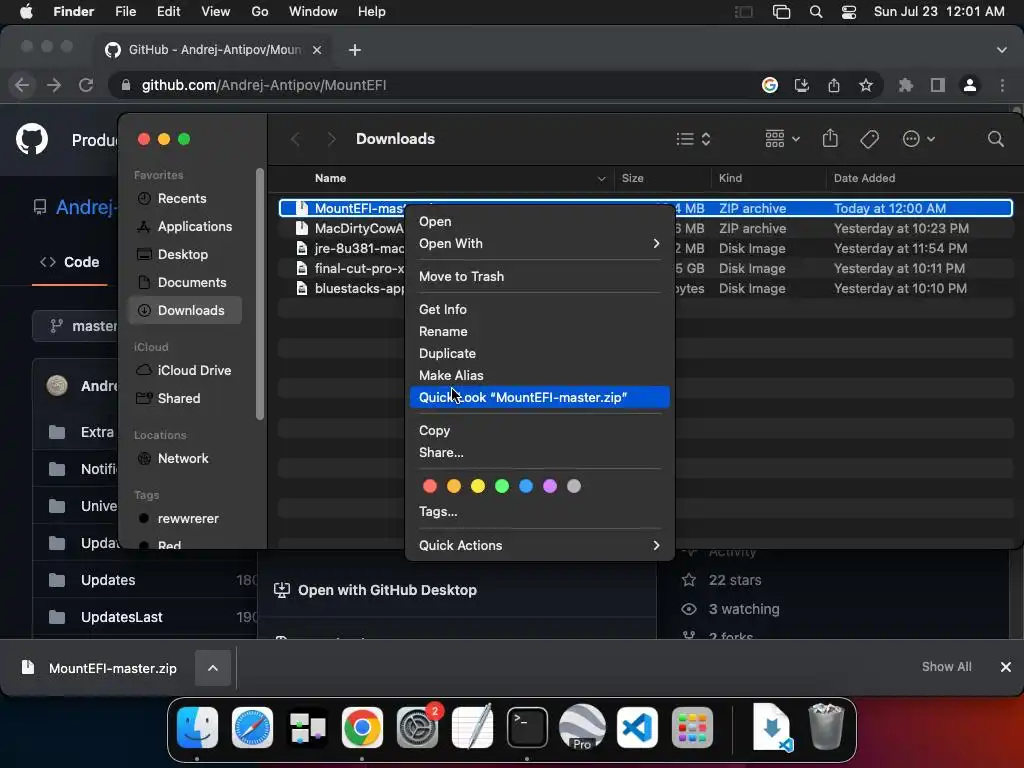Viewport: 1024px width, 768px height.
Task: Open TextEdit in the Dock
Action: [472, 727]
